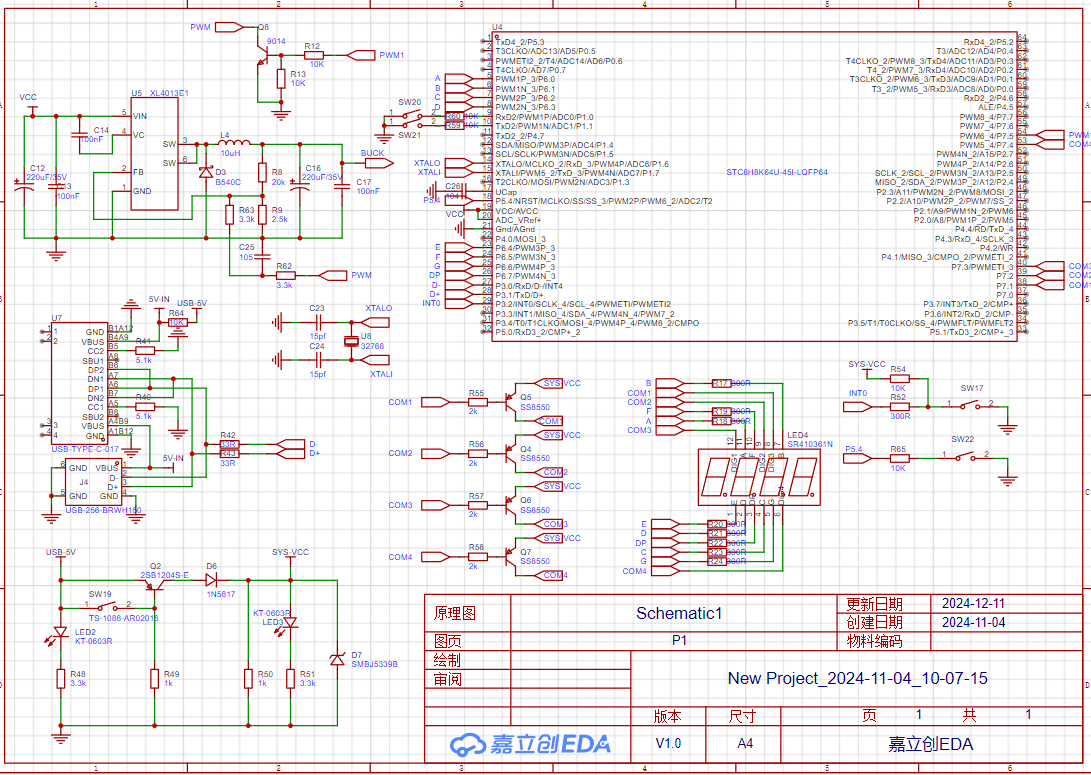Viewport: 1091px width, 775px height.
Task: Click diode D6 1N5817
Action: [212, 580]
